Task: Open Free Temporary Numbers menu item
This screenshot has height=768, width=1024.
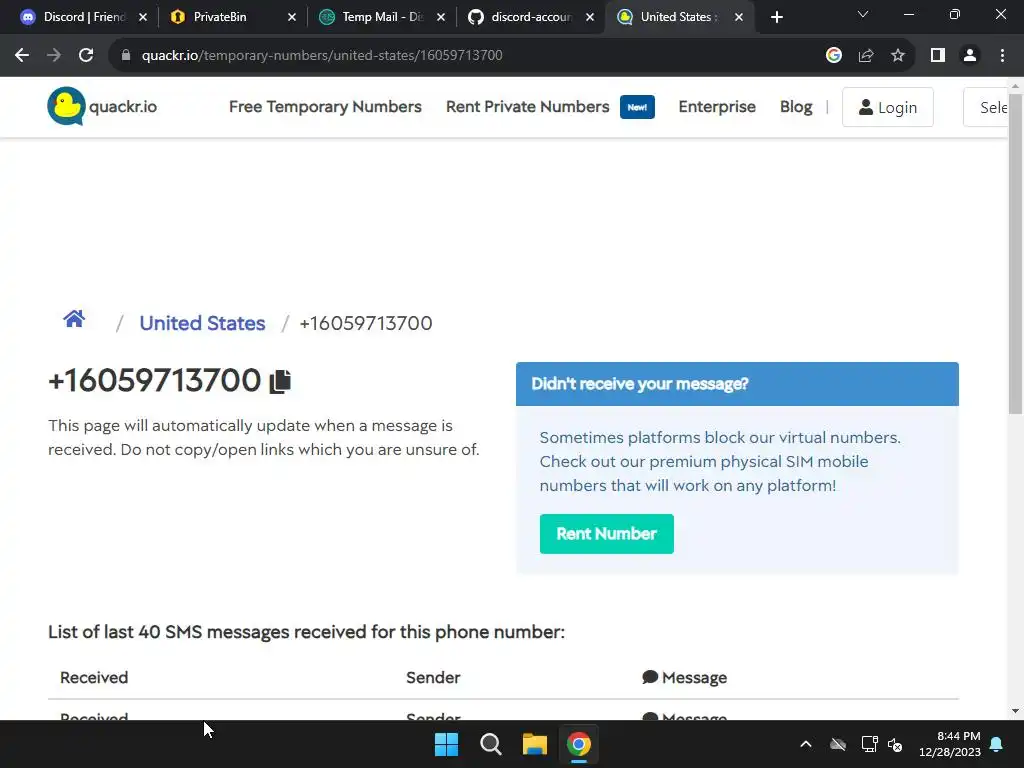Action: [x=325, y=106]
